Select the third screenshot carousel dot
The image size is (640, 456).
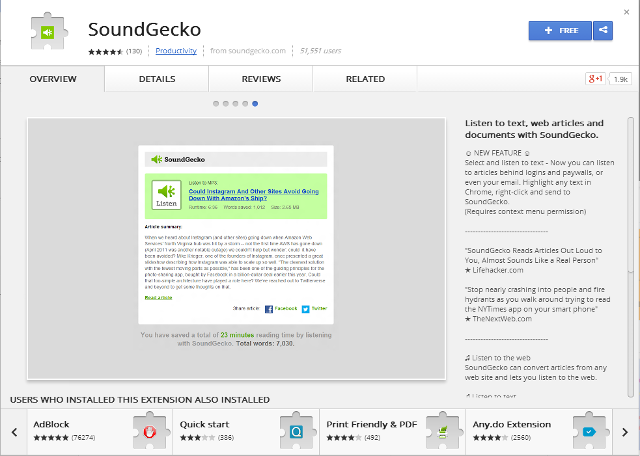236,104
